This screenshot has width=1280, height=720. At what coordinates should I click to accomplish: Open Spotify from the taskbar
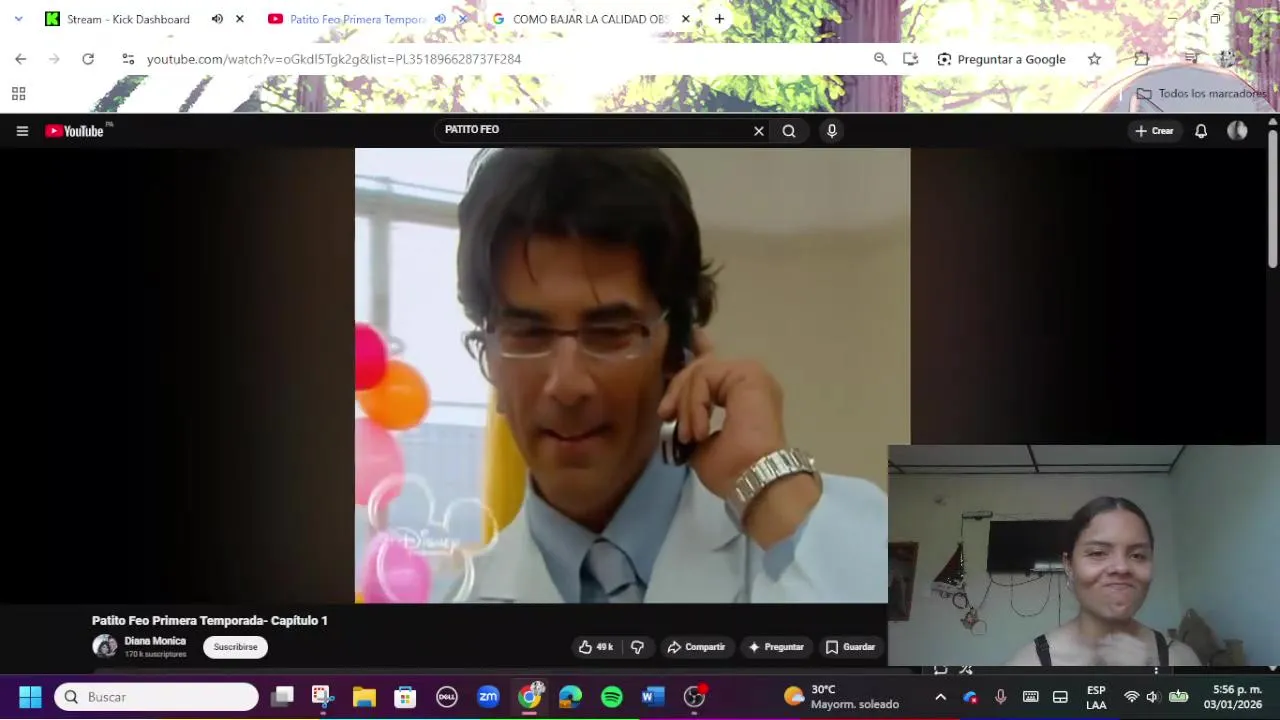(612, 697)
